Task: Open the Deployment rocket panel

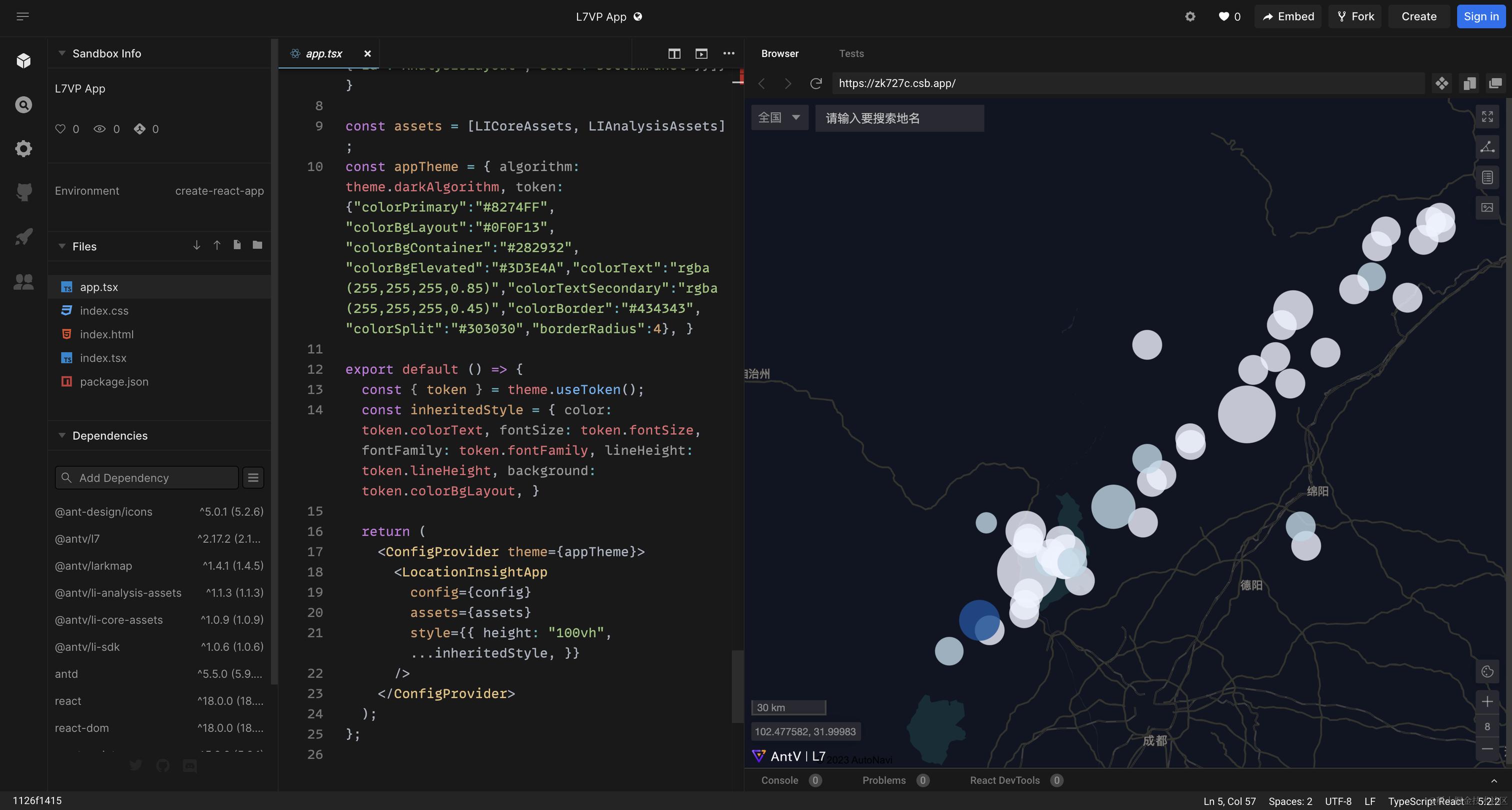Action: point(23,237)
